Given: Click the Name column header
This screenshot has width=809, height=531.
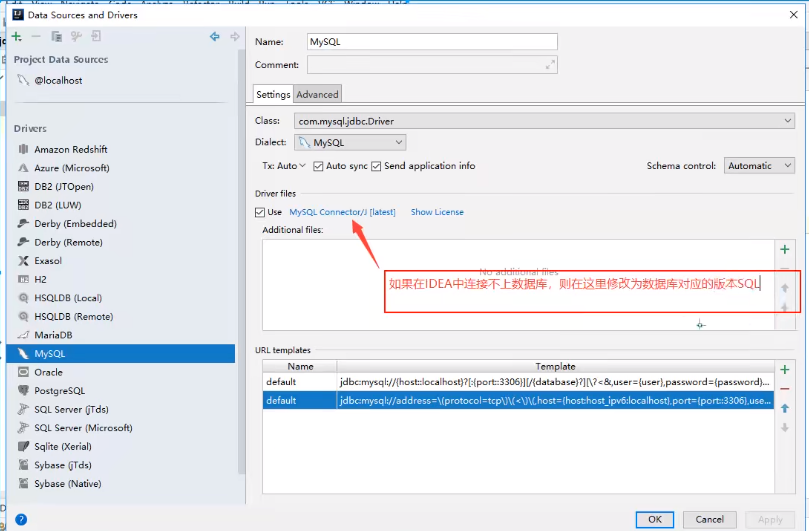Looking at the screenshot, I should click(300, 366).
